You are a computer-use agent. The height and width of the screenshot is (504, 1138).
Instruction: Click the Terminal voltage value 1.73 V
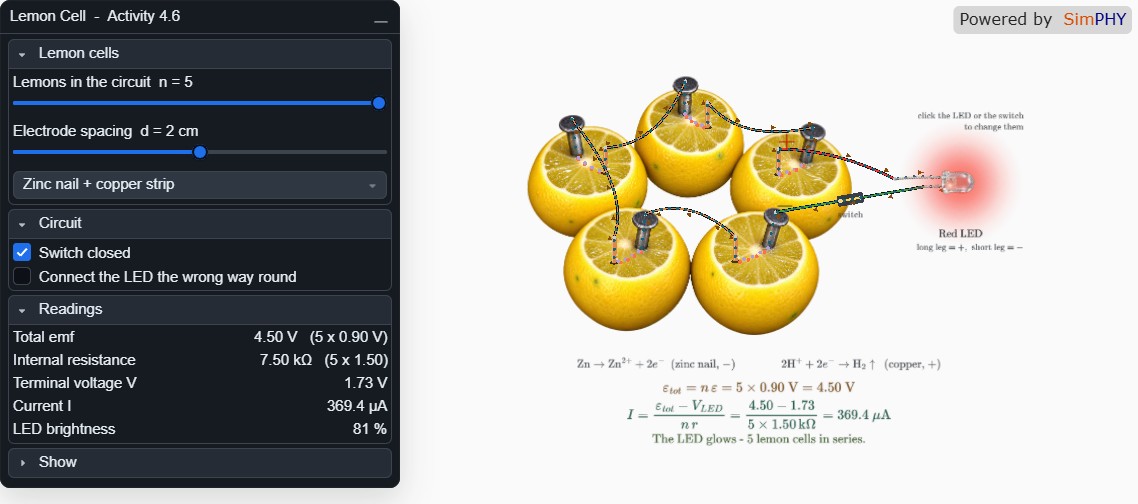pos(366,383)
